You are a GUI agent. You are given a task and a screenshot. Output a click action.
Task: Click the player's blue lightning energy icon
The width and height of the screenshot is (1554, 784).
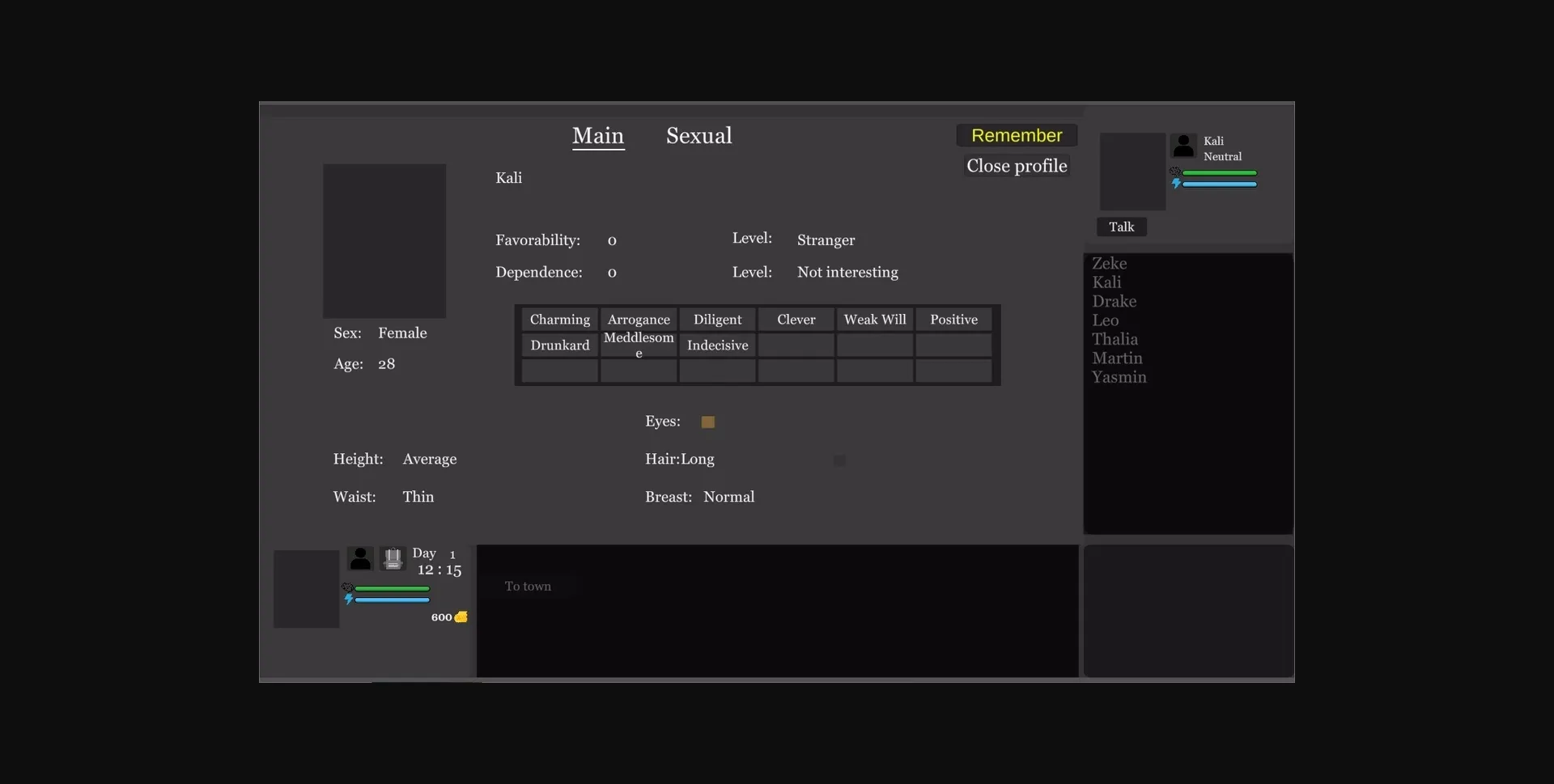pyautogui.click(x=349, y=600)
